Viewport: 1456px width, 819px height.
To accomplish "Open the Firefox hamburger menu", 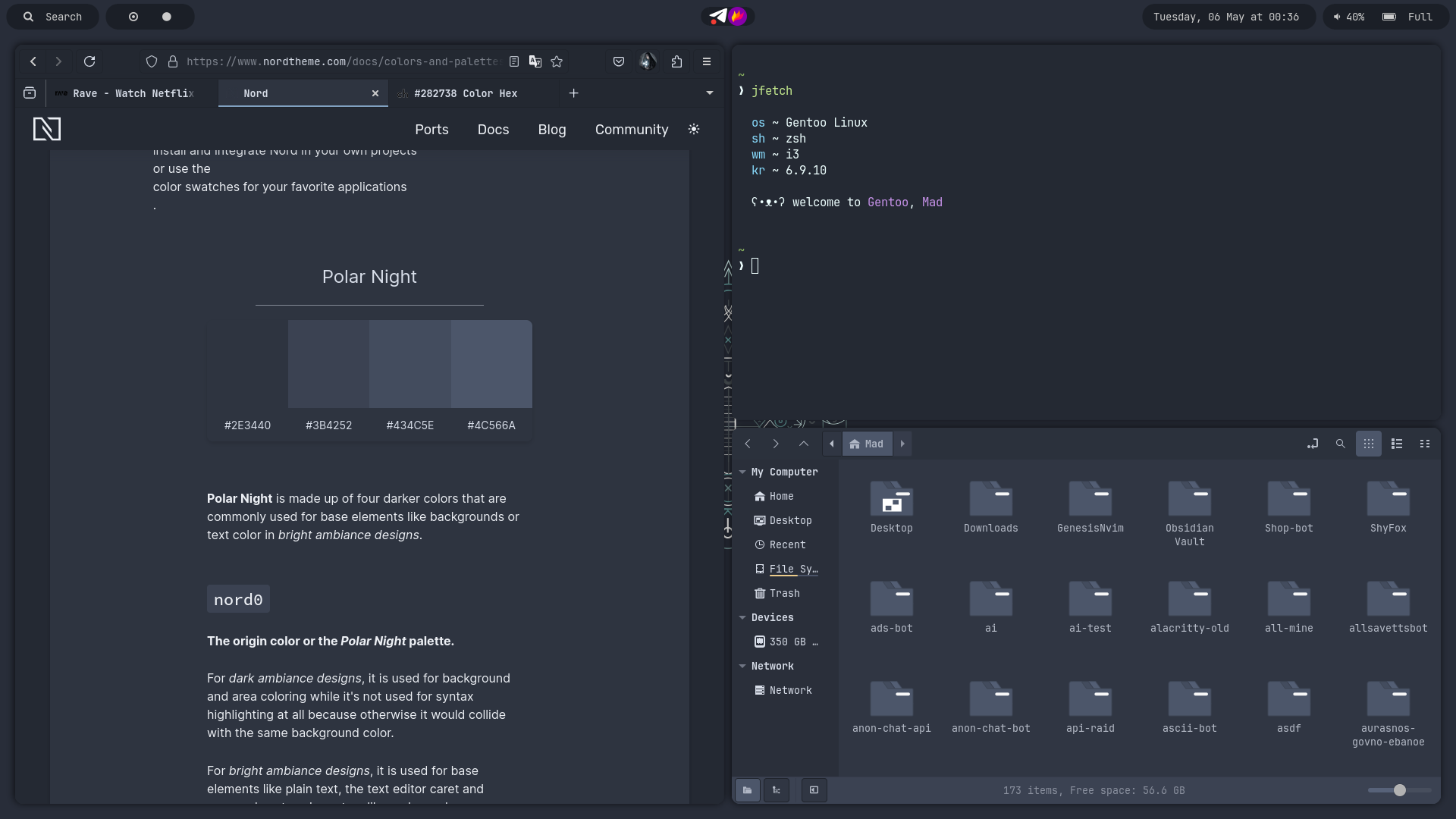I will coord(706,61).
